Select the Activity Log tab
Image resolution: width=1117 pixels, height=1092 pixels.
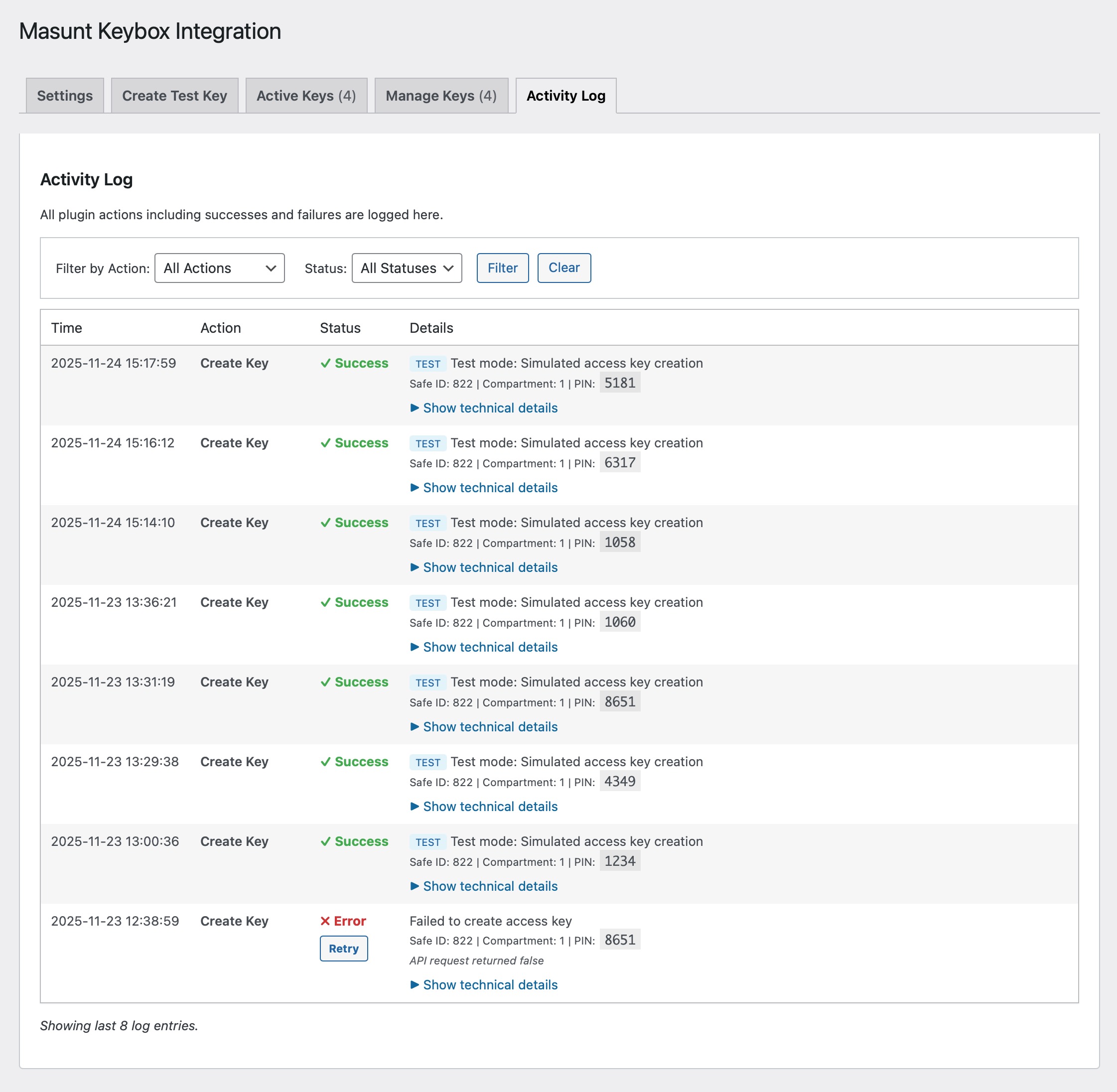point(565,96)
